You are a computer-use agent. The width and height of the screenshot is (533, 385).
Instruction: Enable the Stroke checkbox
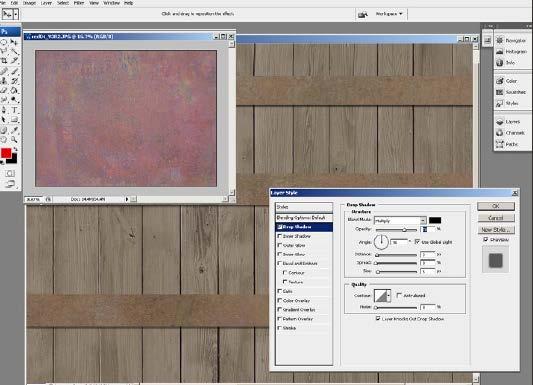279,328
